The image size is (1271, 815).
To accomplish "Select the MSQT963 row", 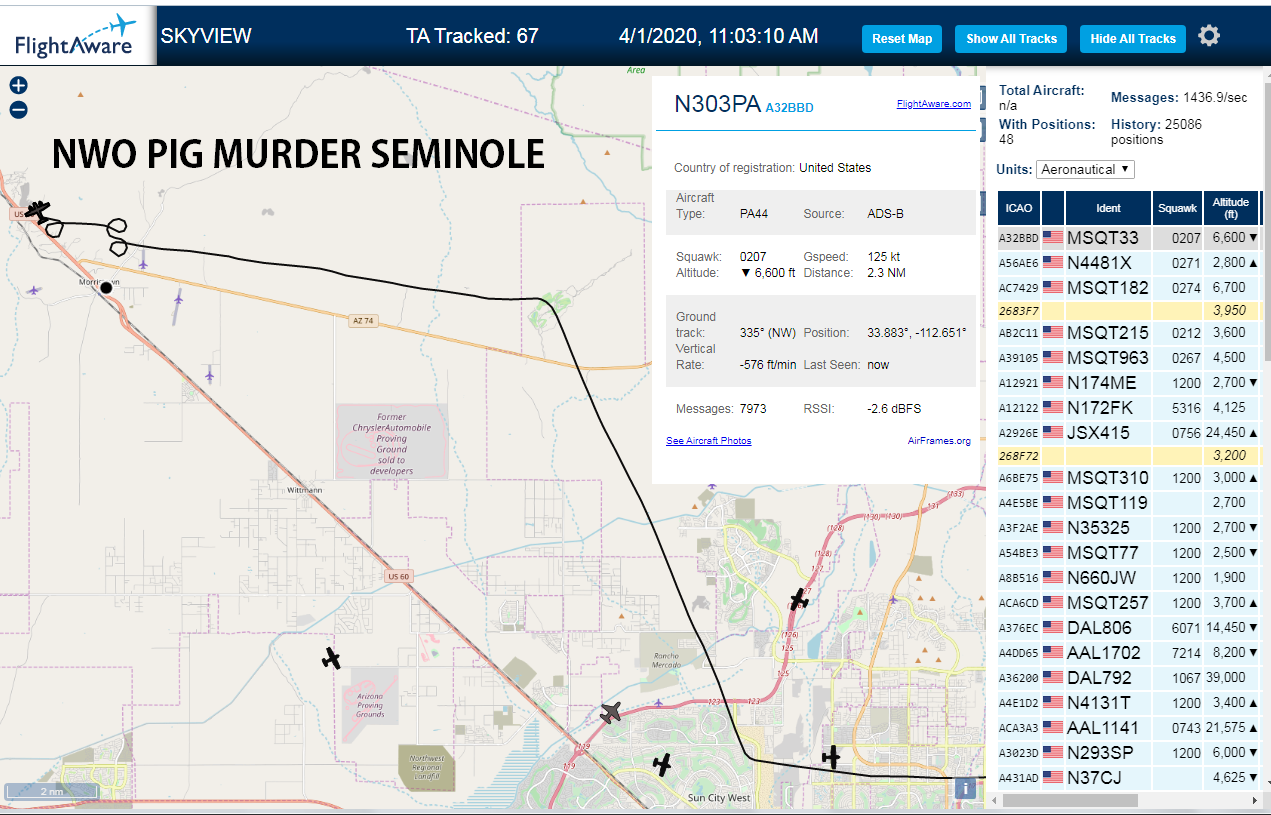I will click(1129, 358).
